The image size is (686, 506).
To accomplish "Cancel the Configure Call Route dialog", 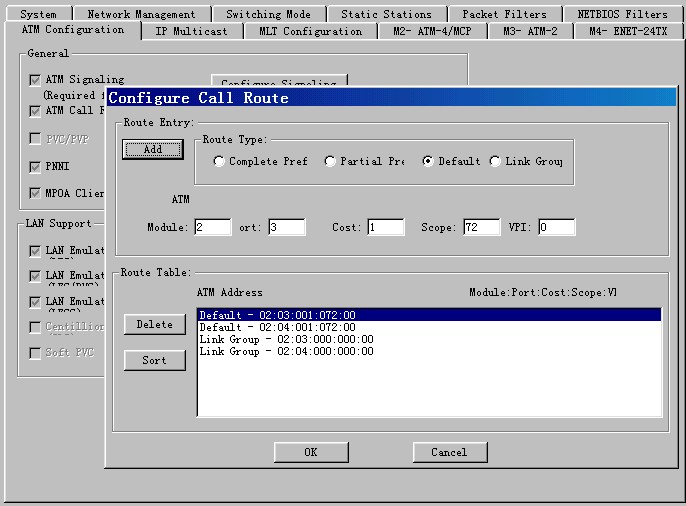I will point(449,452).
